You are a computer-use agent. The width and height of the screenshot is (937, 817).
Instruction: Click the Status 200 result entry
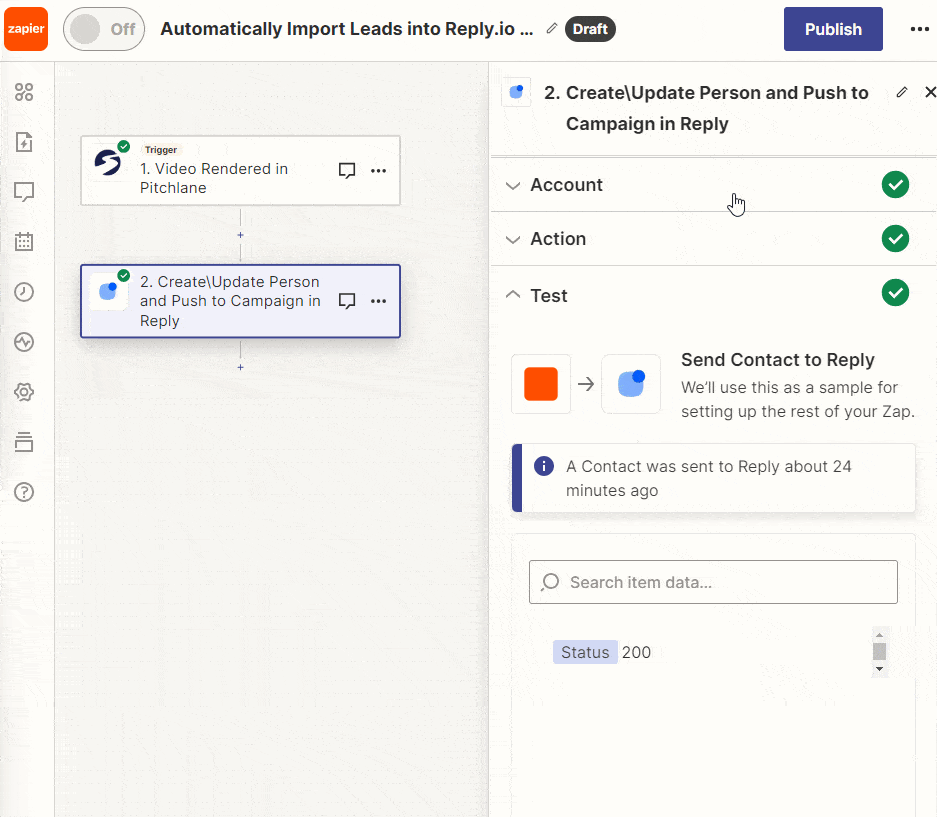[602, 652]
